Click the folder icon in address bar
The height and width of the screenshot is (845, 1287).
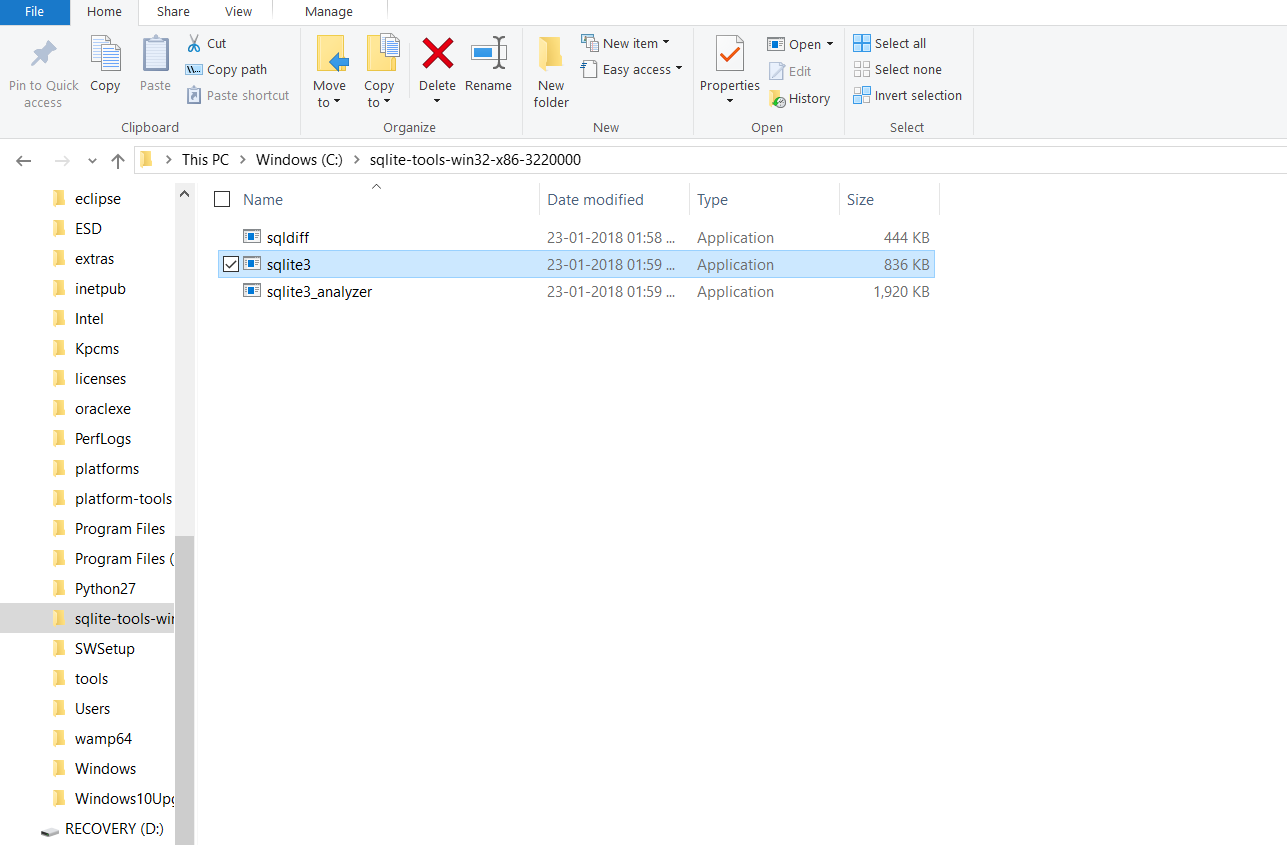[147, 160]
